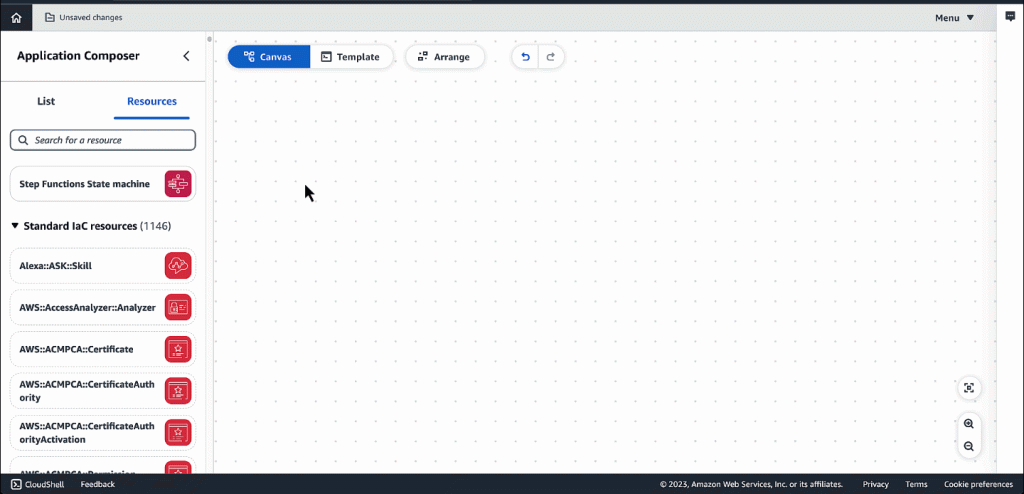Click the CertificateAuthorityActivation icon
This screenshot has height=494, width=1024.
[x=178, y=433]
